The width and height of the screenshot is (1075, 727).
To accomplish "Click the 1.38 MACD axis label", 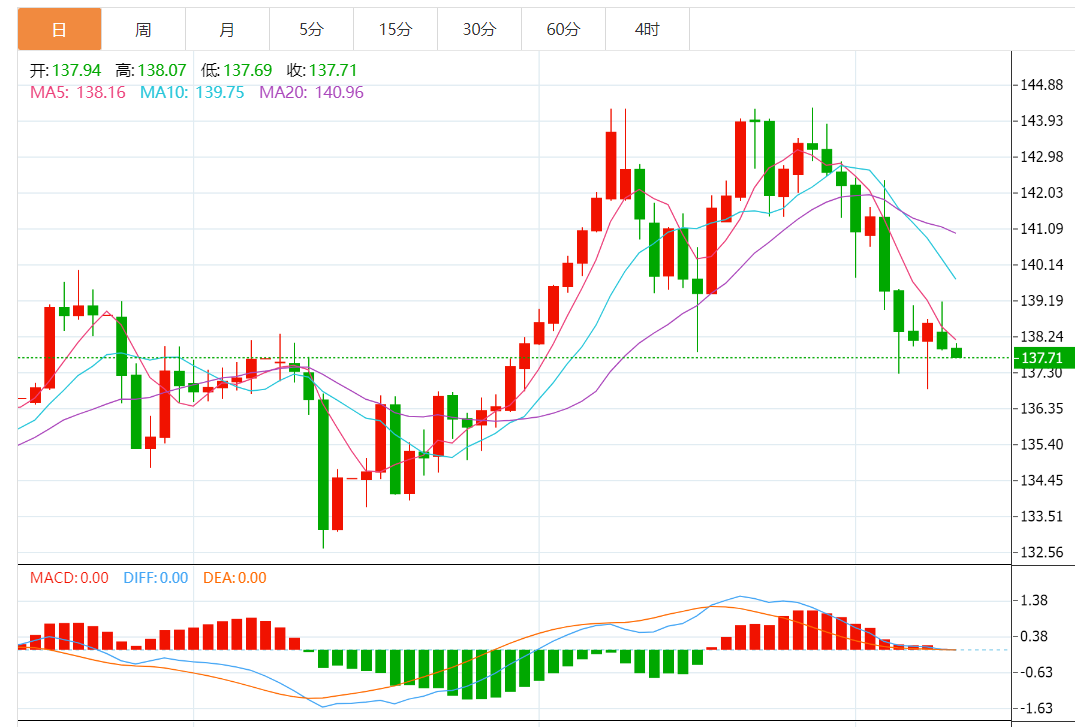I will [1034, 600].
